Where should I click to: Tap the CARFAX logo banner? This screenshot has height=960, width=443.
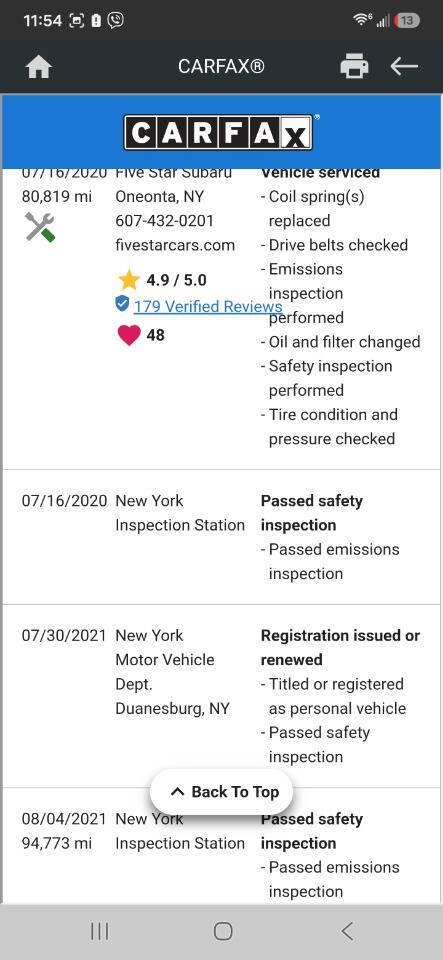tap(221, 132)
